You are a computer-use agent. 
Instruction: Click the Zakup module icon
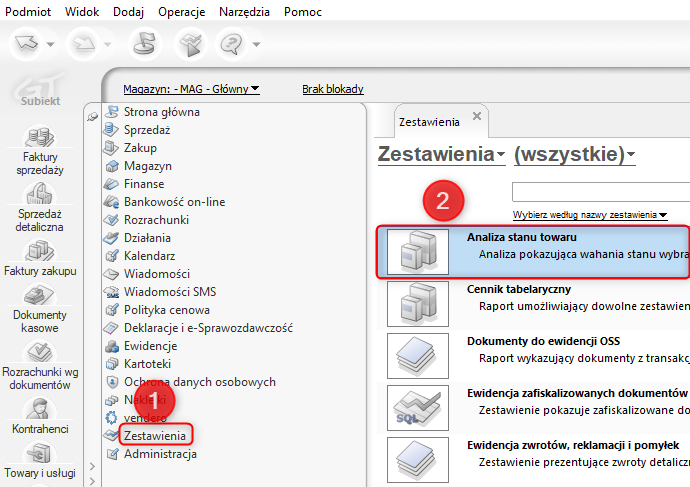(111, 148)
